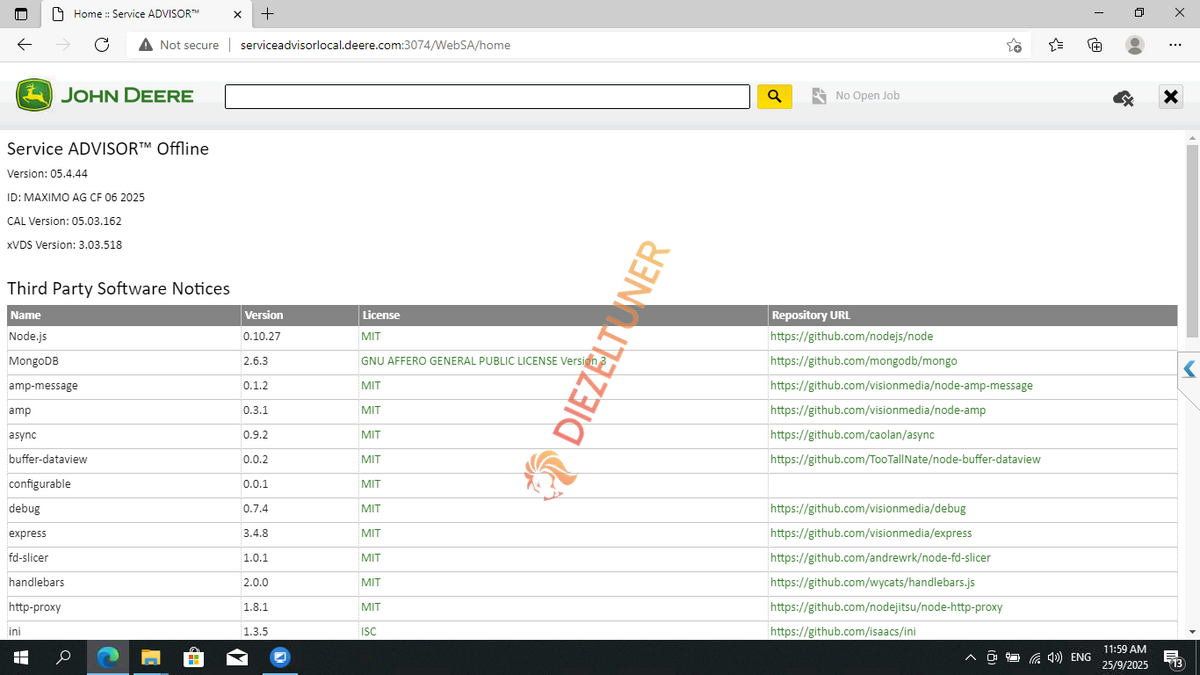Expand the blue side panel chevron

(x=1189, y=370)
